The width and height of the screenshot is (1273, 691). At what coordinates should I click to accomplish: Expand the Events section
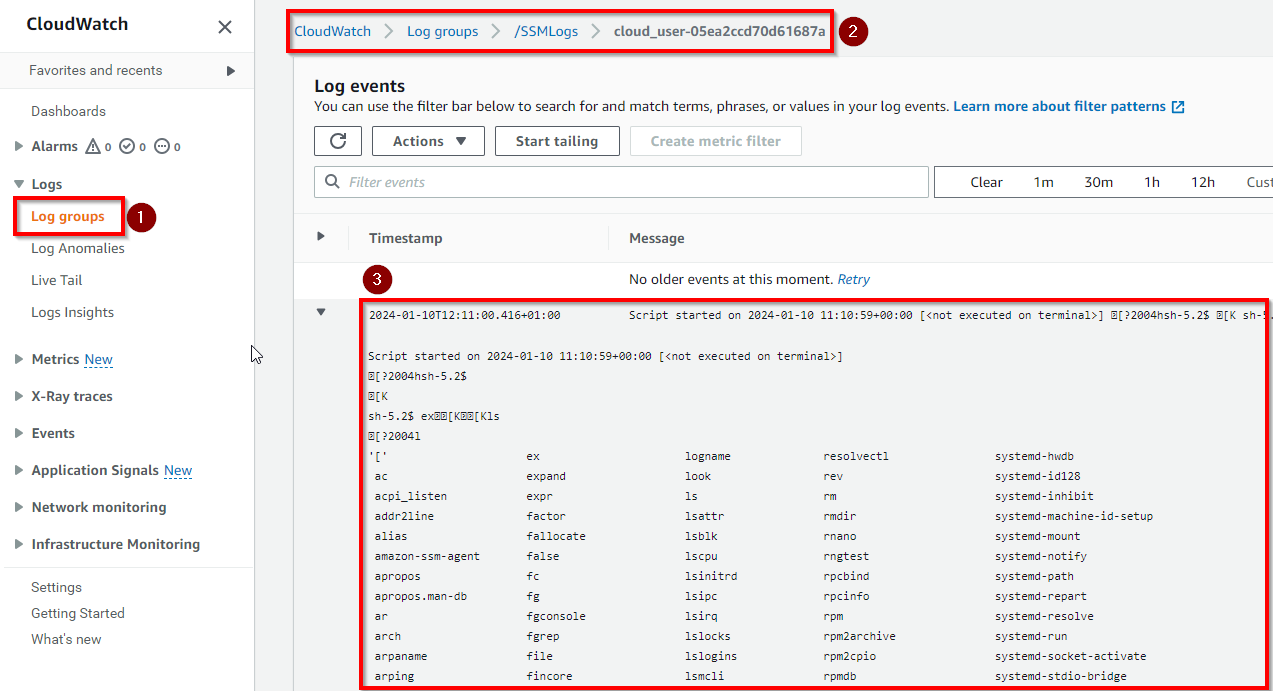[19, 433]
